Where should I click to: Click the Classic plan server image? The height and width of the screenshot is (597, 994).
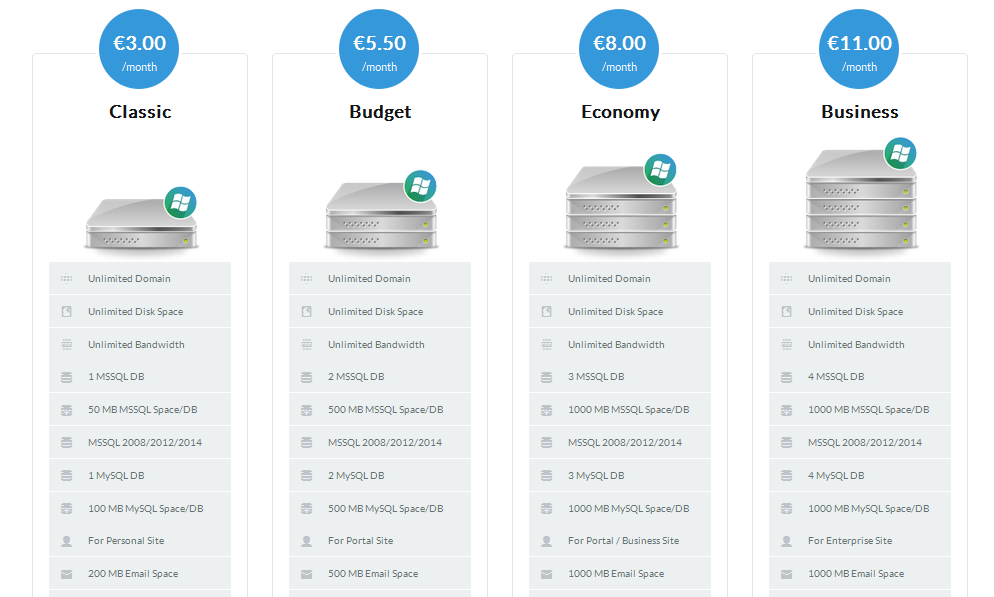pos(141,219)
